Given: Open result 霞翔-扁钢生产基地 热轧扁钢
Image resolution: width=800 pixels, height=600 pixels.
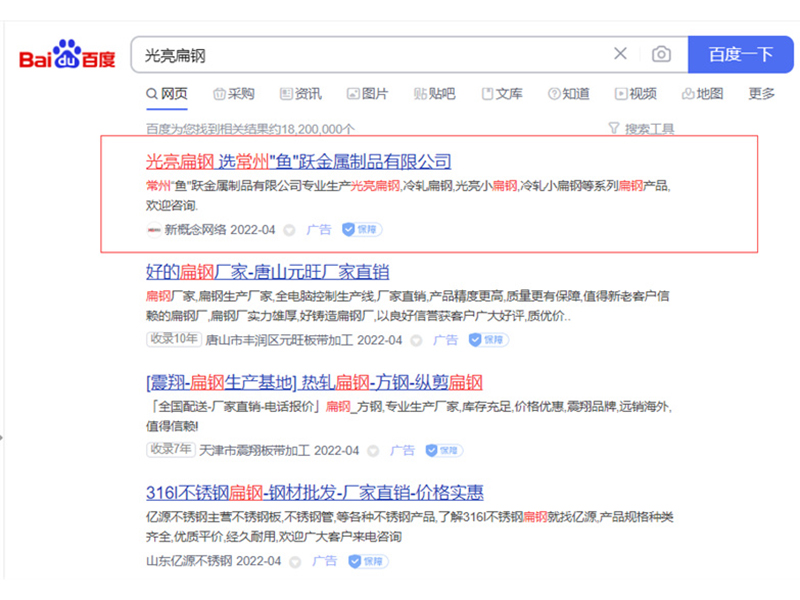Looking at the screenshot, I should coord(314,382).
